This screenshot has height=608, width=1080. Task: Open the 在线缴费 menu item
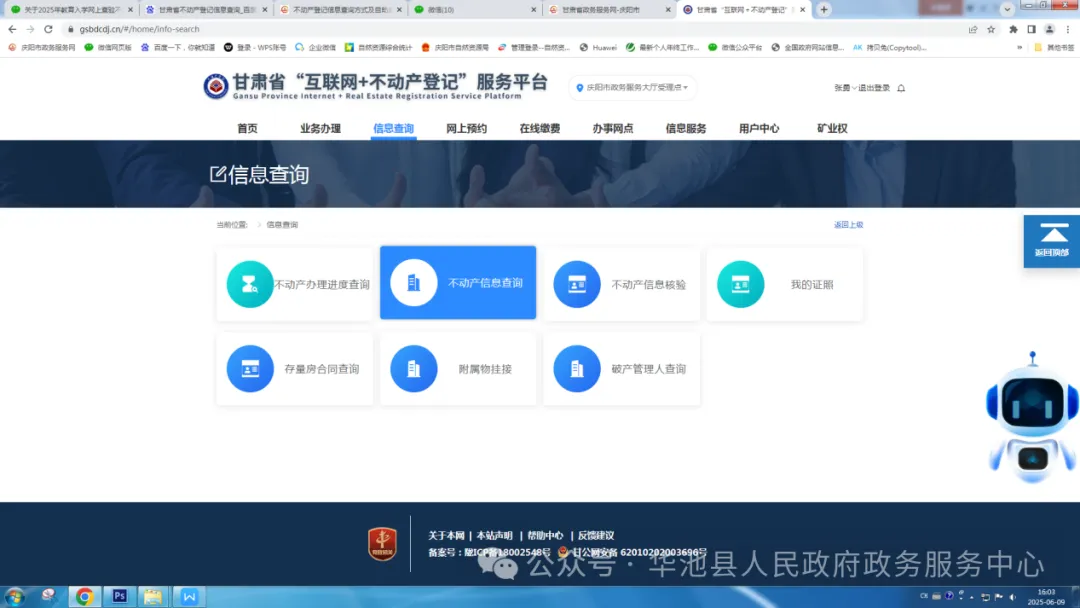[x=537, y=128]
